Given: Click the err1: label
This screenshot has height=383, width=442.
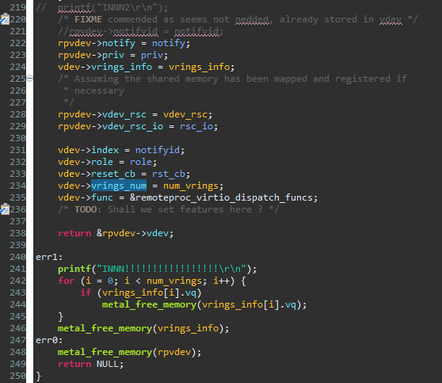Looking at the screenshot, I should [x=49, y=257].
